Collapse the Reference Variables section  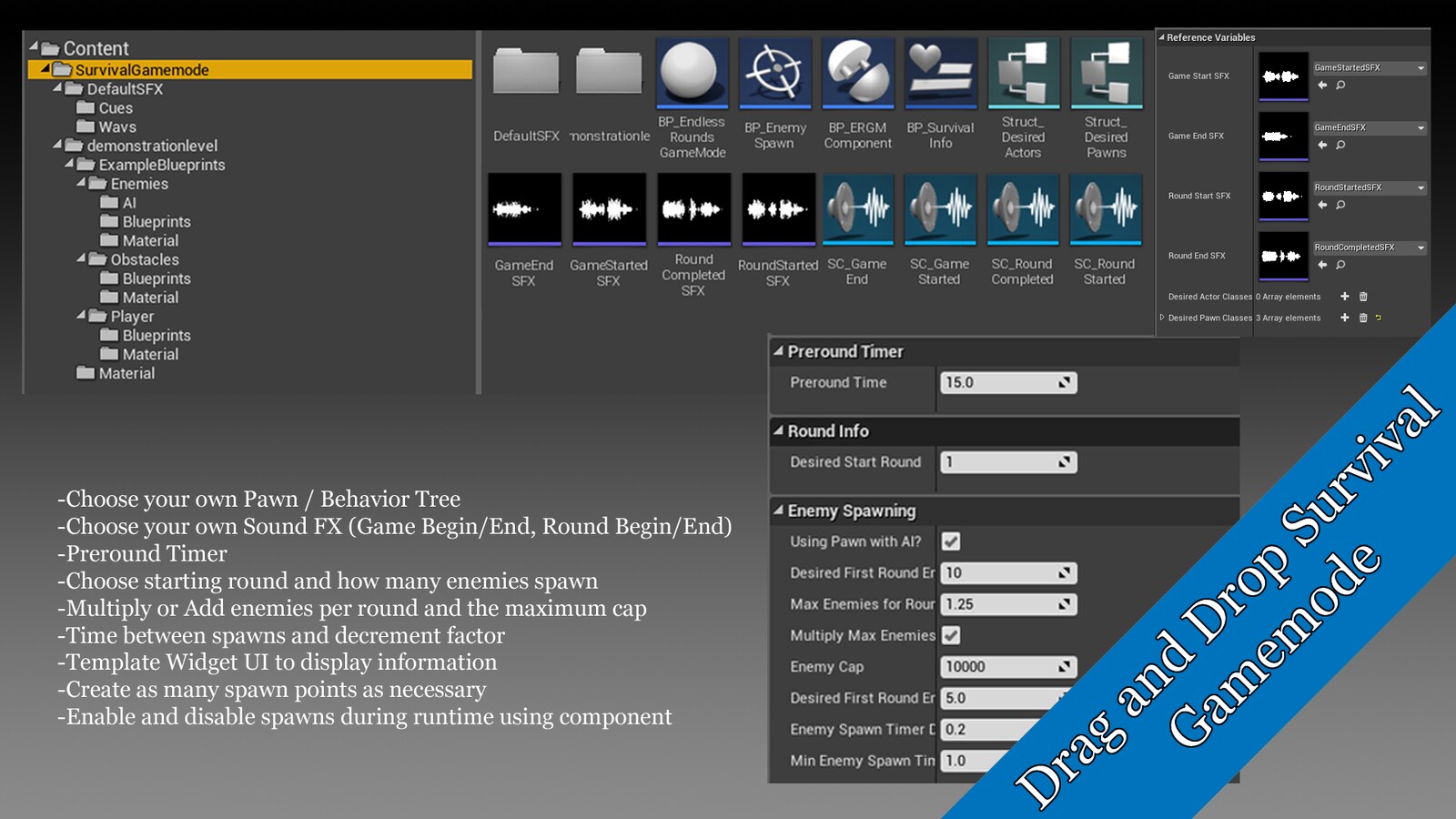pos(1161,37)
